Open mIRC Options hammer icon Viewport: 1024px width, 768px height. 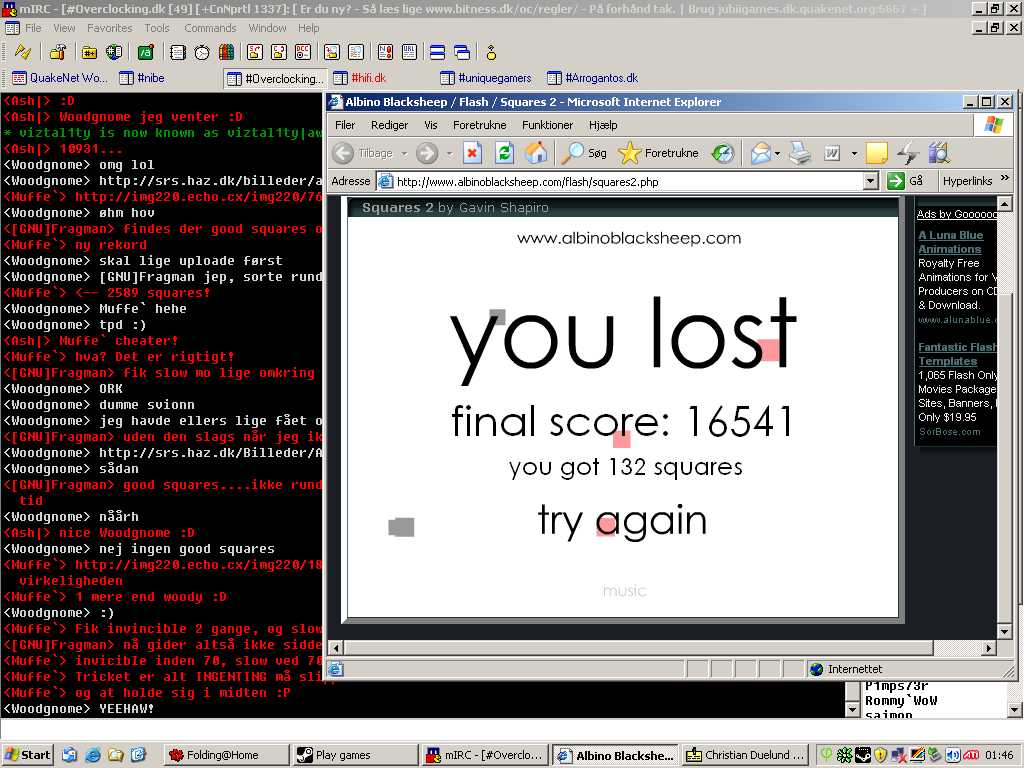(58, 52)
